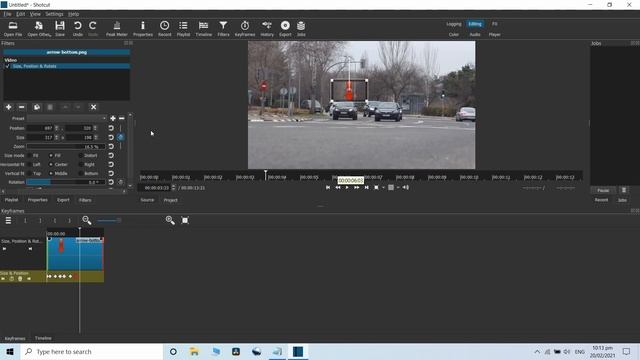Screen dimensions: 640x360
Task: Select Right horizontal fit
Action: pos(87,164)
